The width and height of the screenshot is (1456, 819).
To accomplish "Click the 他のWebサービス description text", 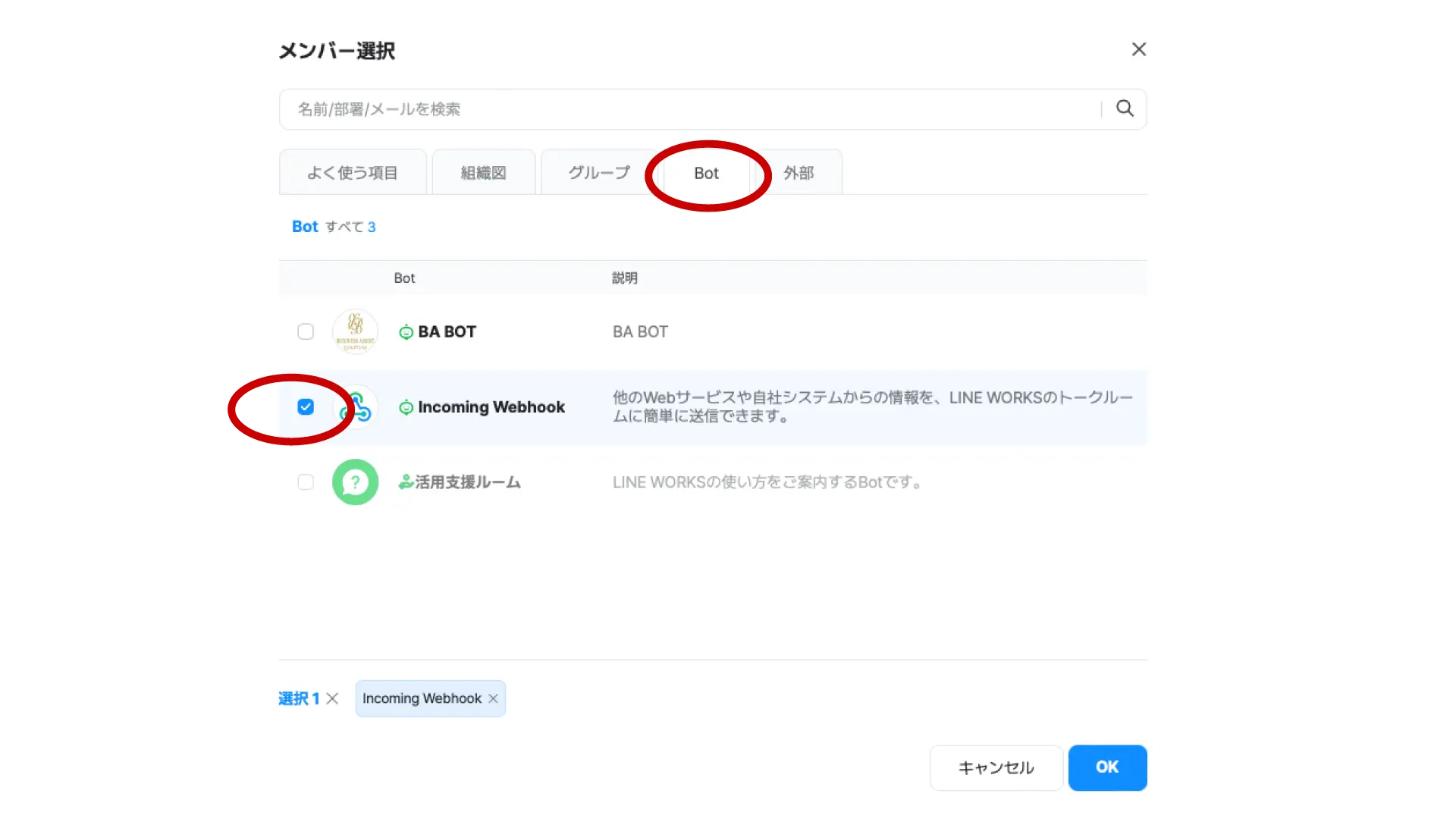I will pos(873,406).
